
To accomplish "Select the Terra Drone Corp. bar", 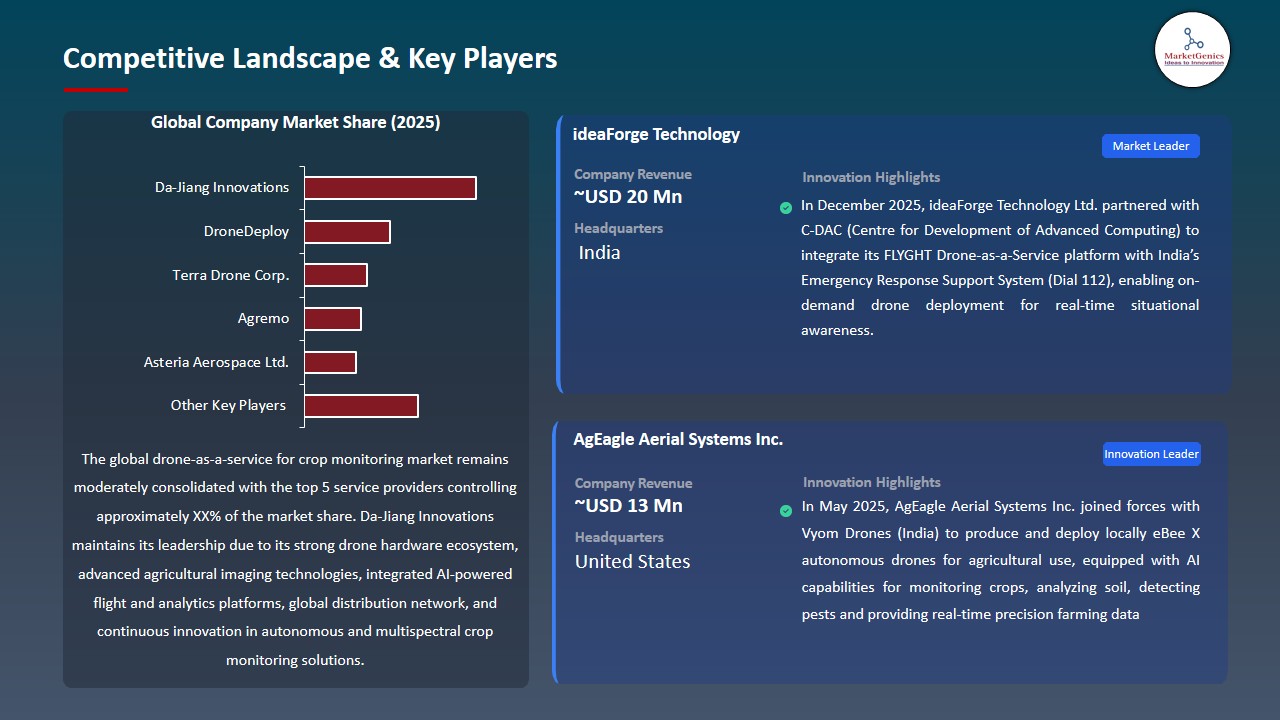I will pos(336,275).
